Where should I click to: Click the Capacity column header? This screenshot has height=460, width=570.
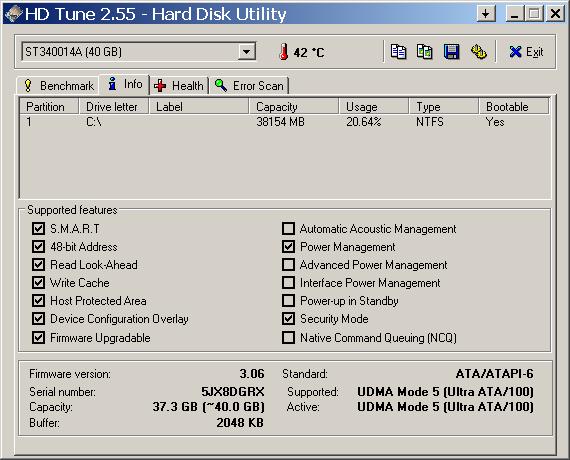[x=294, y=107]
